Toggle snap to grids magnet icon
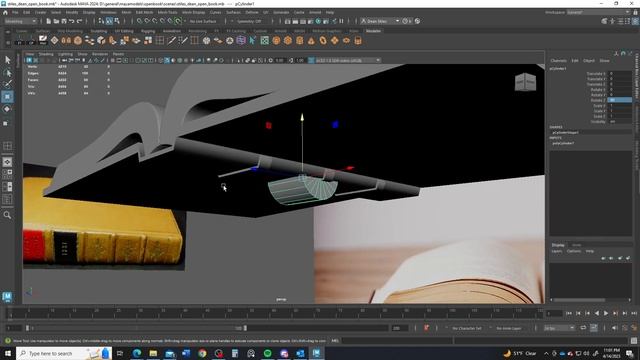 (x=139, y=21)
